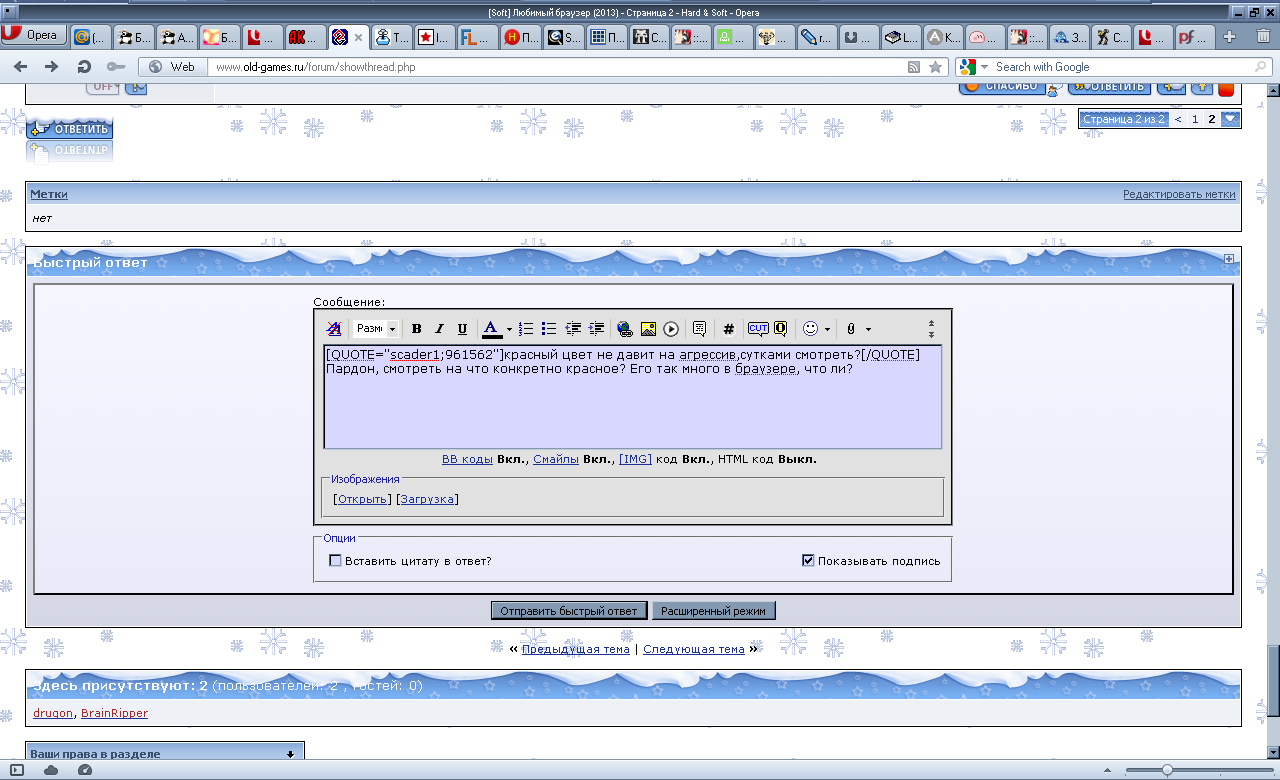Expand the smilies dropdown arrow
1280x780 pixels.
(x=828, y=329)
